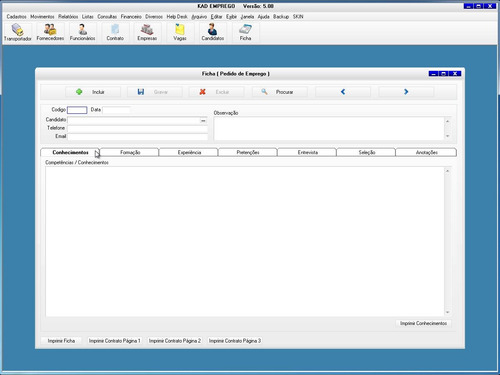
Task: Click Imprimir Contrato Página 1 button
Action: tap(114, 341)
